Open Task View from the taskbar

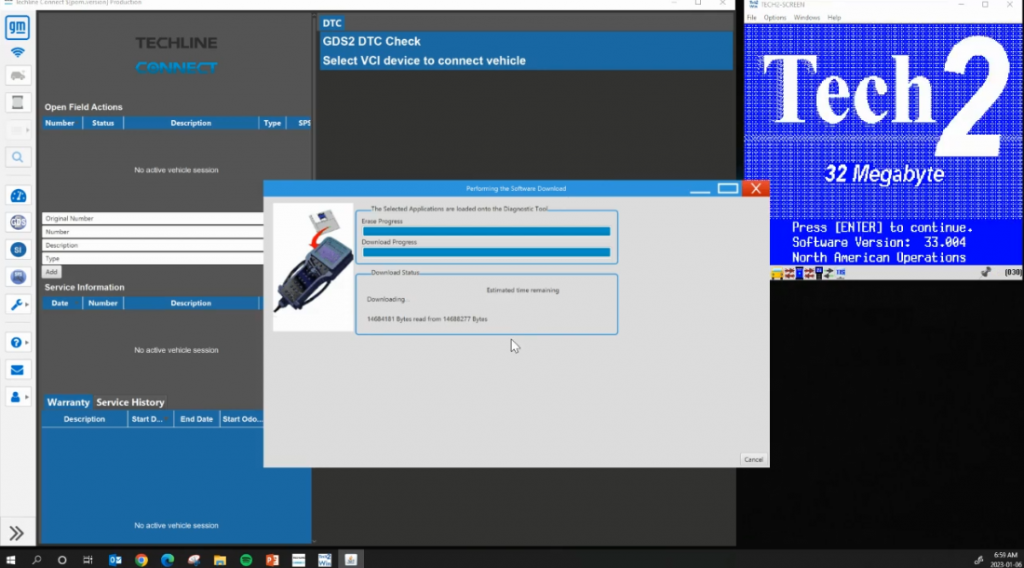[x=88, y=560]
